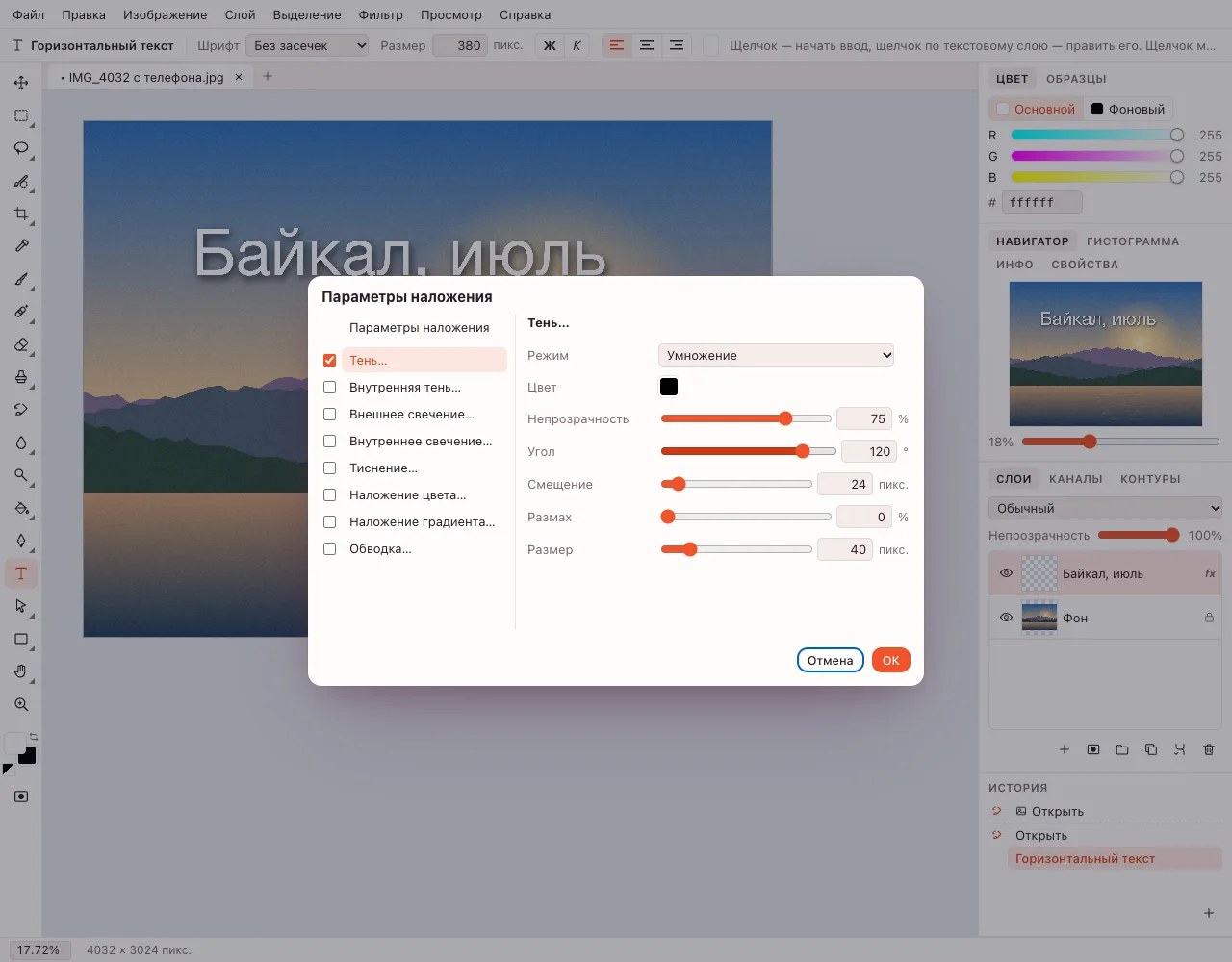
Task: Open the Файл menu
Action: pos(29,14)
